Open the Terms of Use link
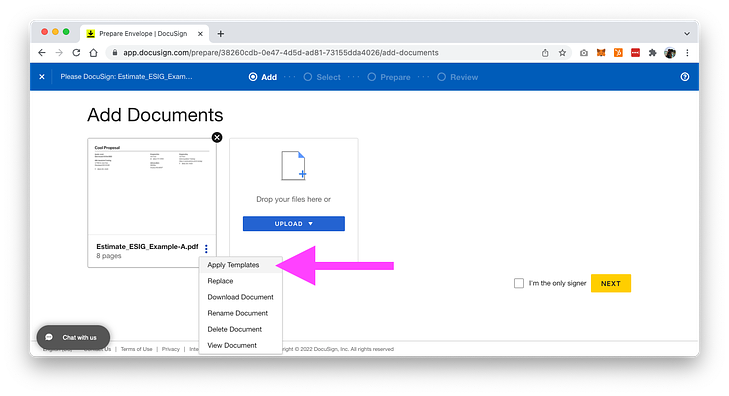 click(136, 349)
